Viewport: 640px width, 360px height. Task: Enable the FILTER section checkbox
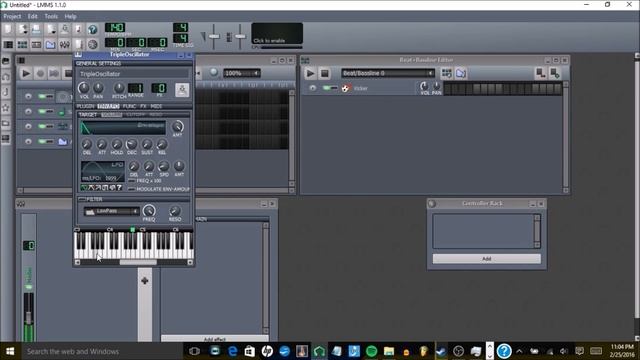coord(82,199)
